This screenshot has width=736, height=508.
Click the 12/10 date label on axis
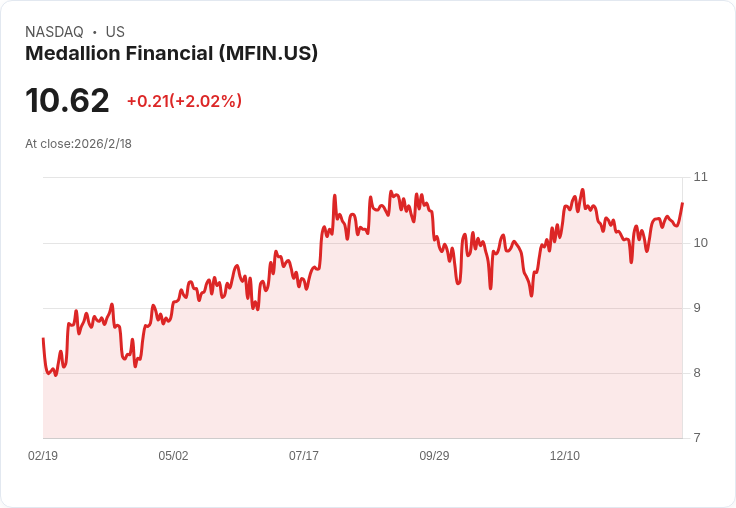[x=565, y=455]
